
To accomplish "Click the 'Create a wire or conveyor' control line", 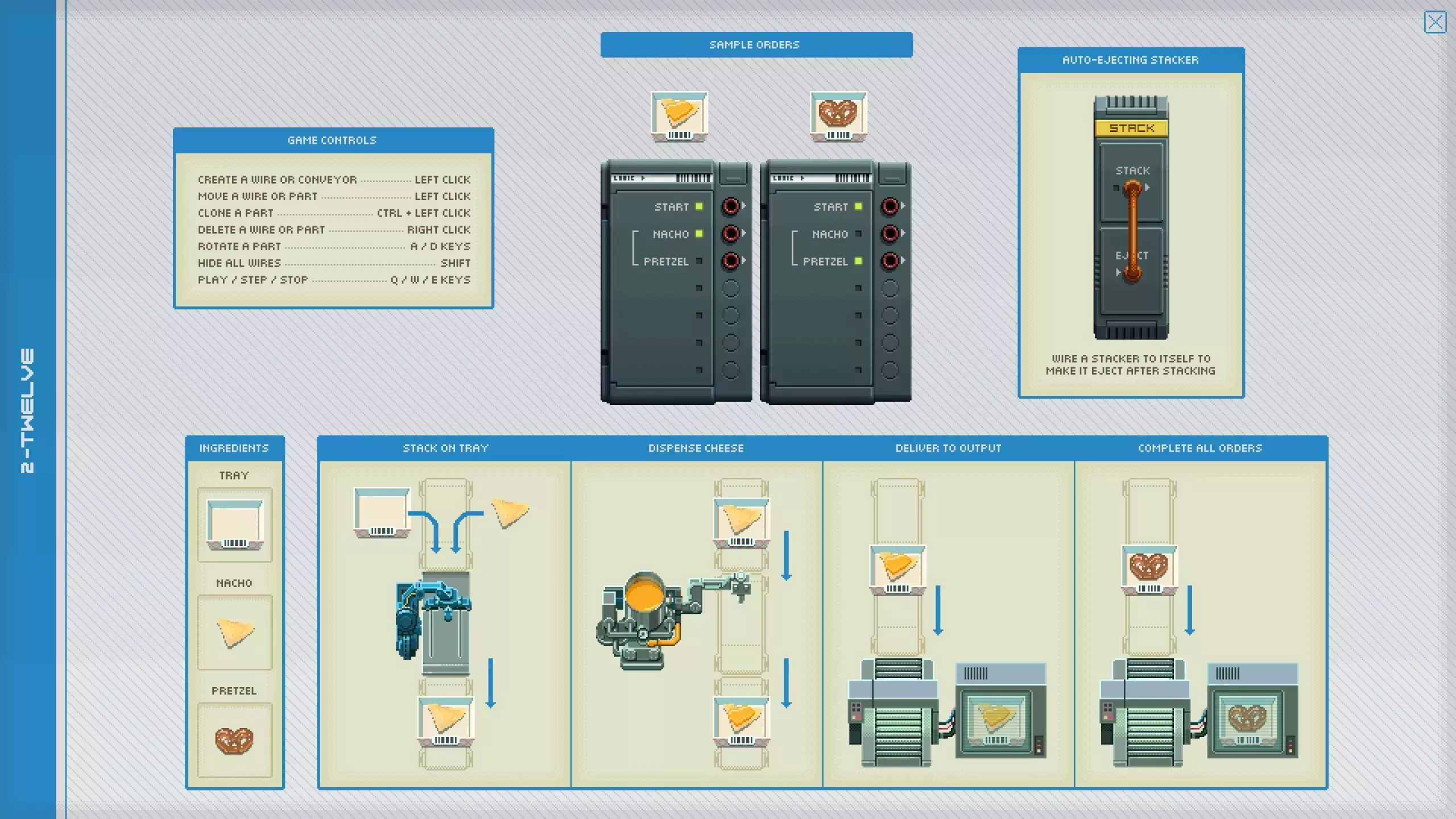I will click(x=334, y=180).
